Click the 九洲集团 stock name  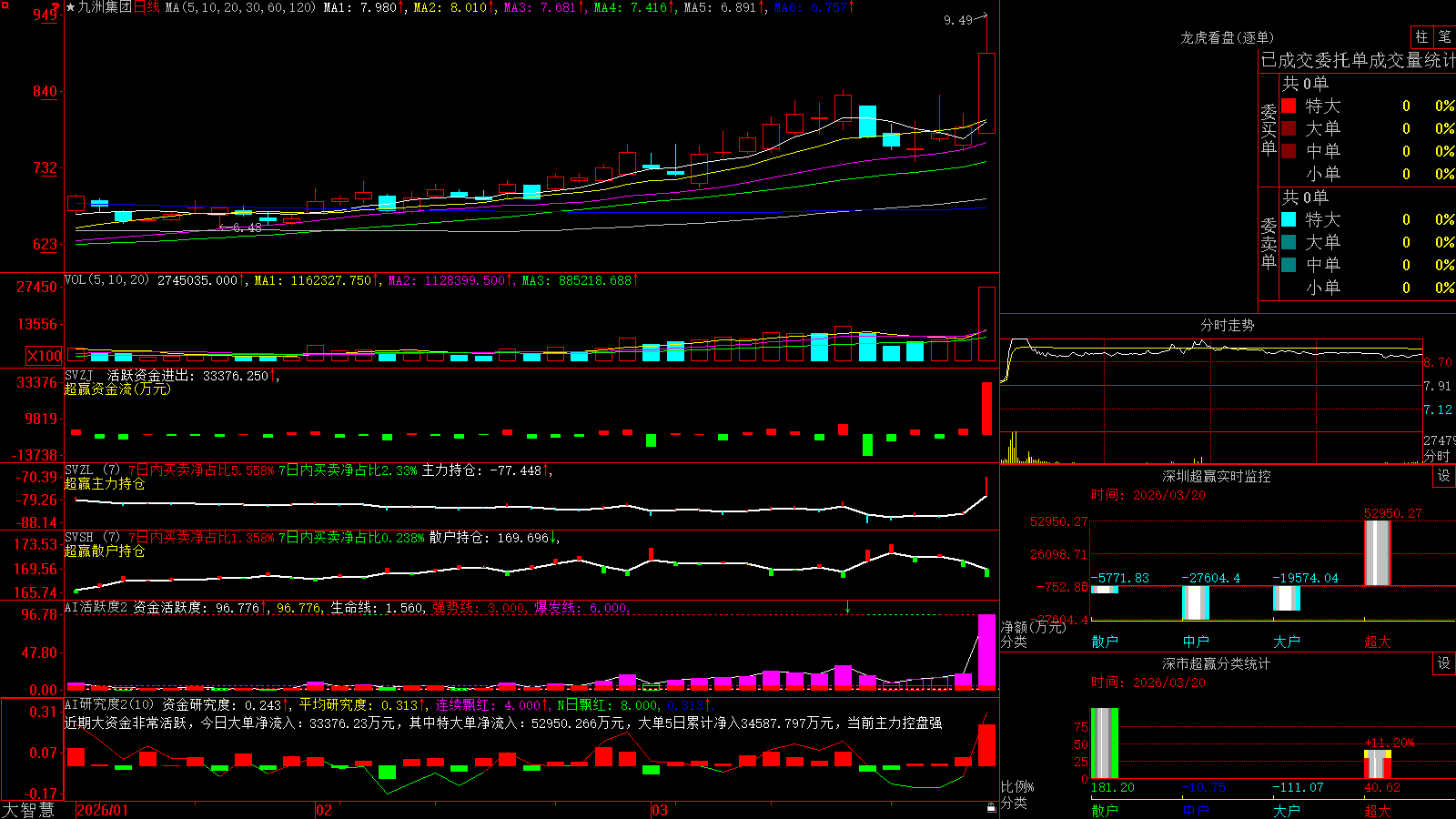click(105, 7)
